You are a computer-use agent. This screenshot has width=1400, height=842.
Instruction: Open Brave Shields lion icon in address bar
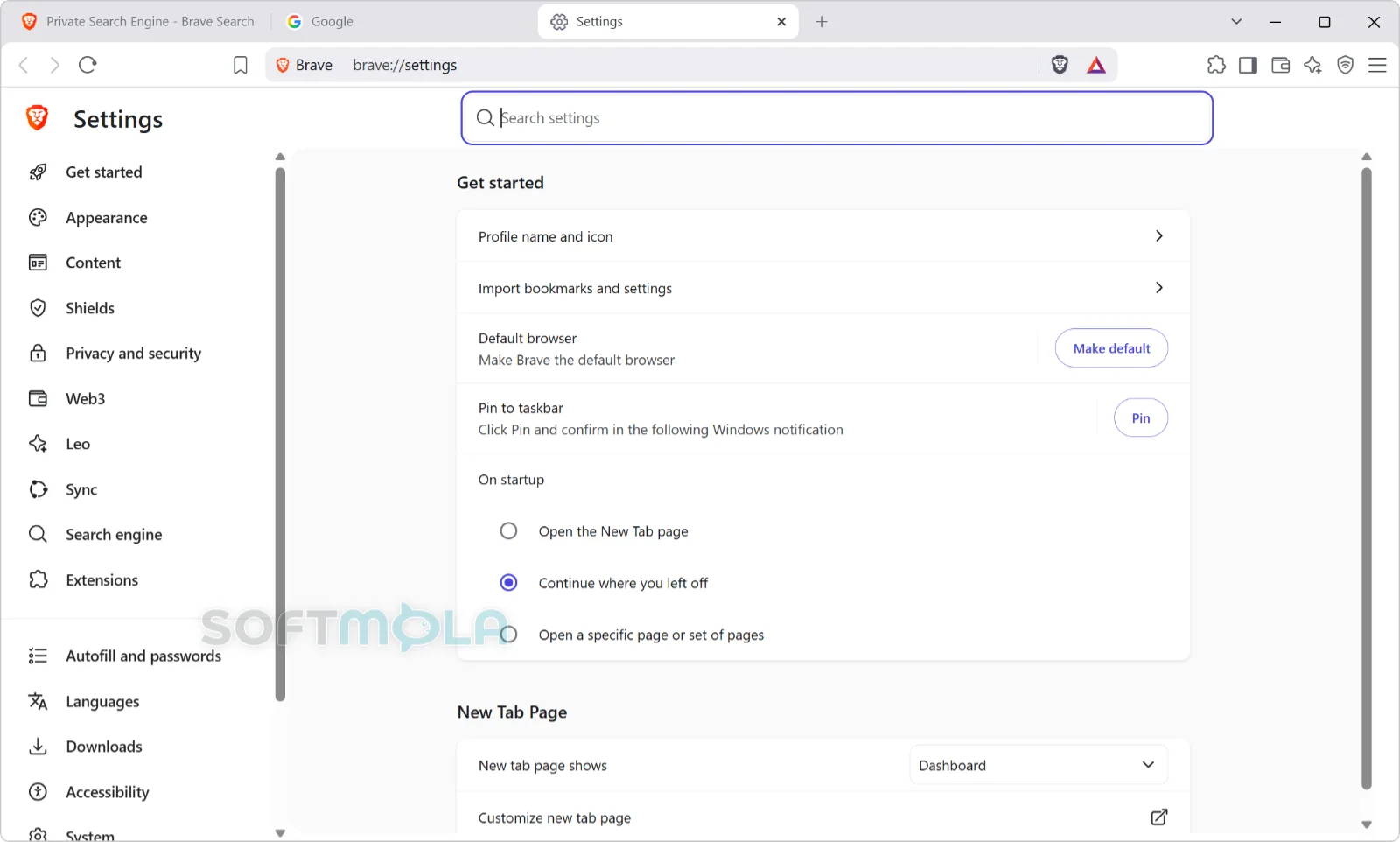pos(1060,65)
